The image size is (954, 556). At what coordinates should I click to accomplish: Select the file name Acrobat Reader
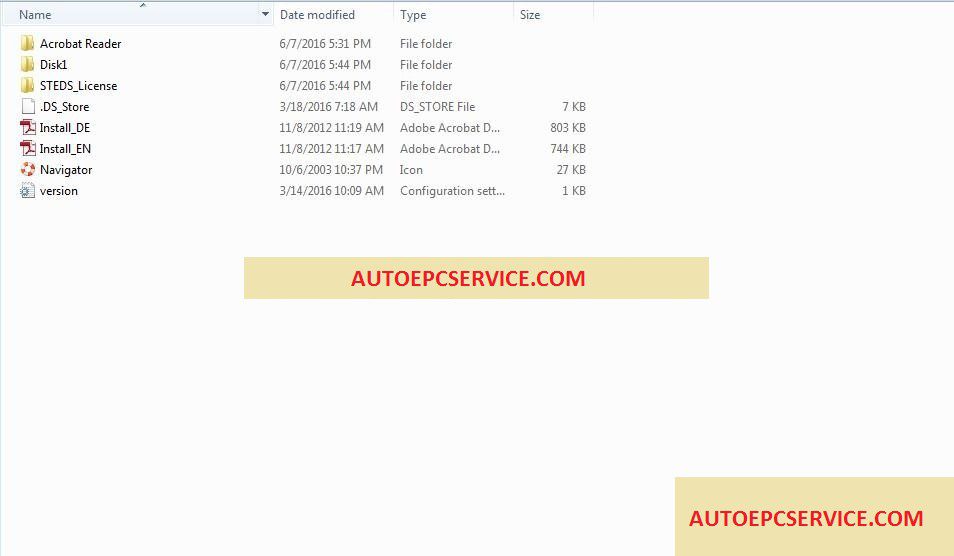pyautogui.click(x=80, y=44)
